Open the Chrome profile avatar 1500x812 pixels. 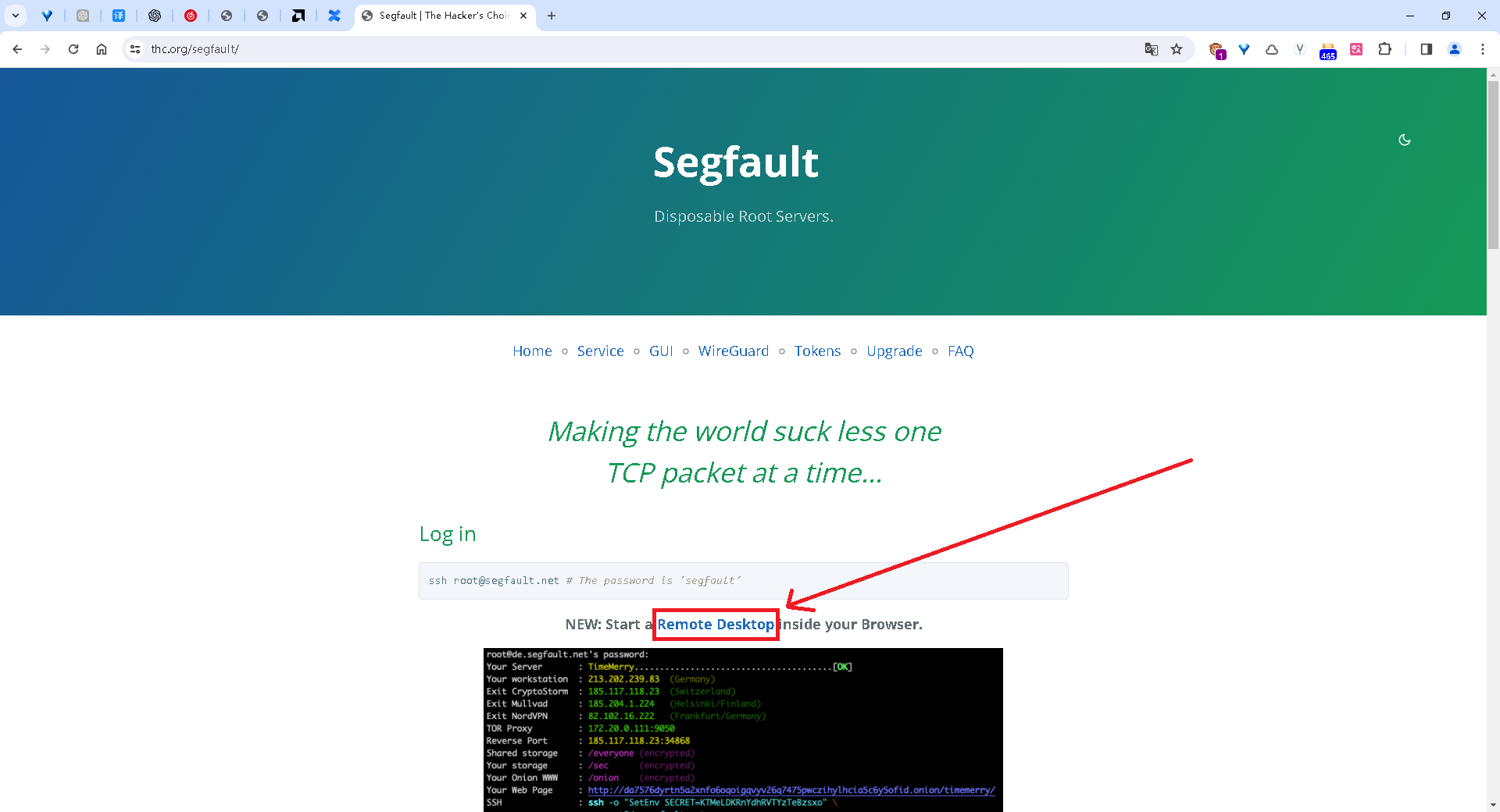[x=1455, y=49]
